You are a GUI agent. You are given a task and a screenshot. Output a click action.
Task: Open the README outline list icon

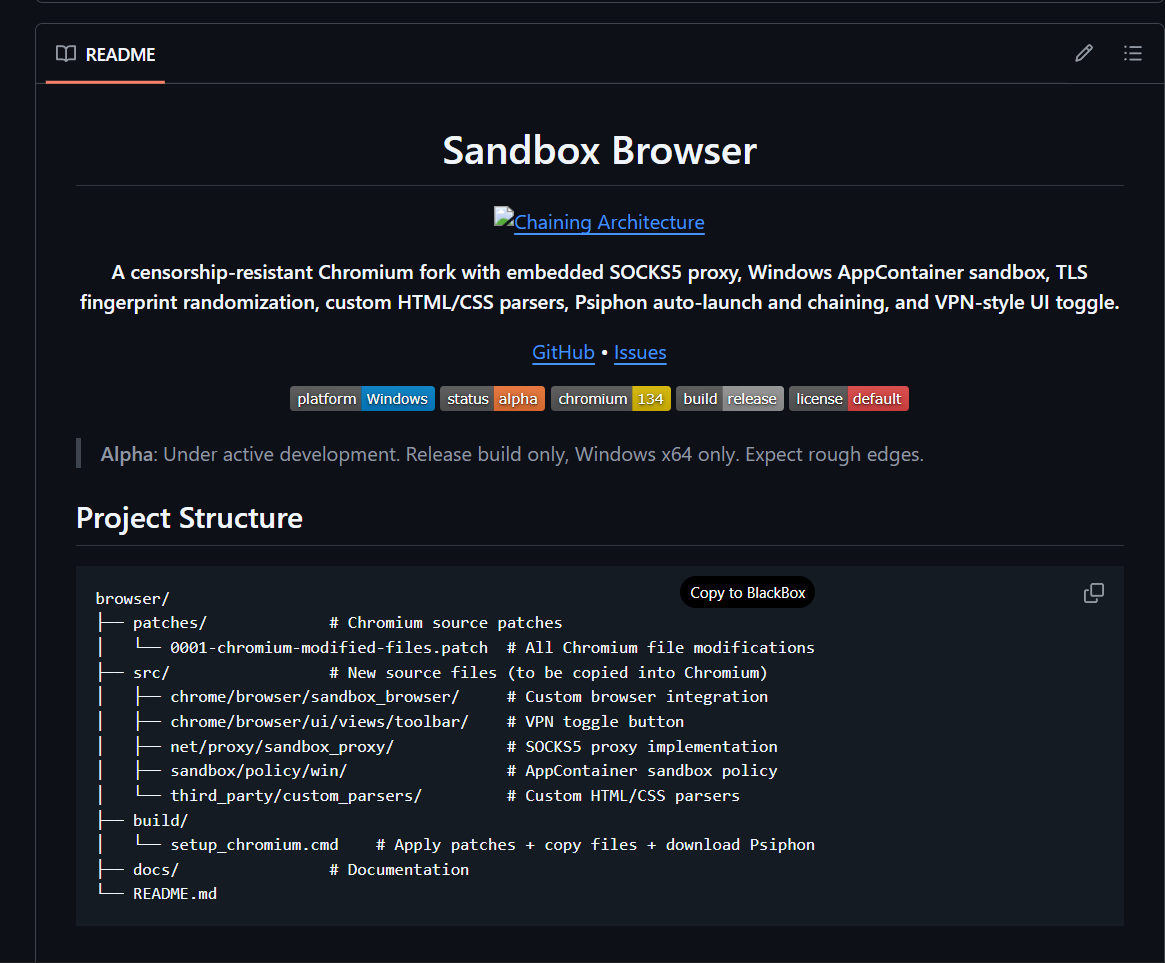1132,54
